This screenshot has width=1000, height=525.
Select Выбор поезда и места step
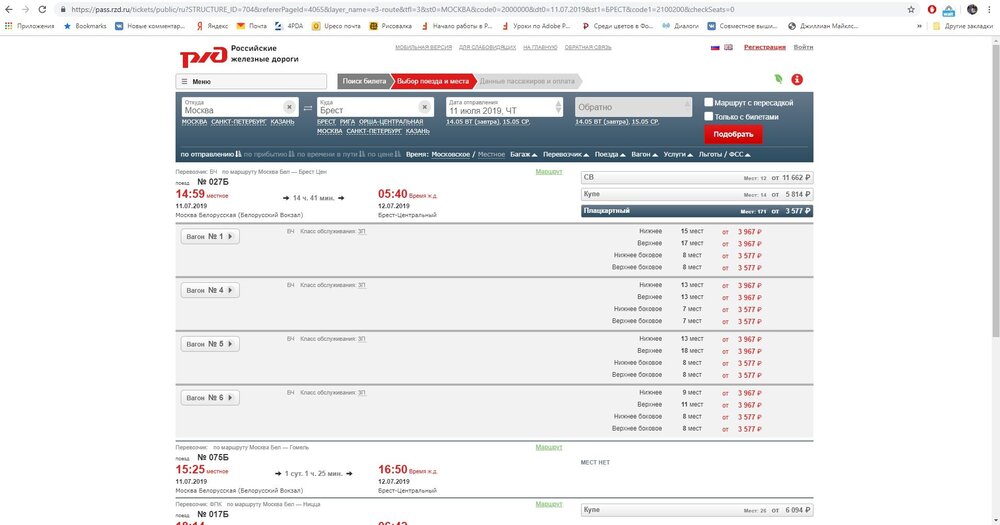[x=433, y=82]
